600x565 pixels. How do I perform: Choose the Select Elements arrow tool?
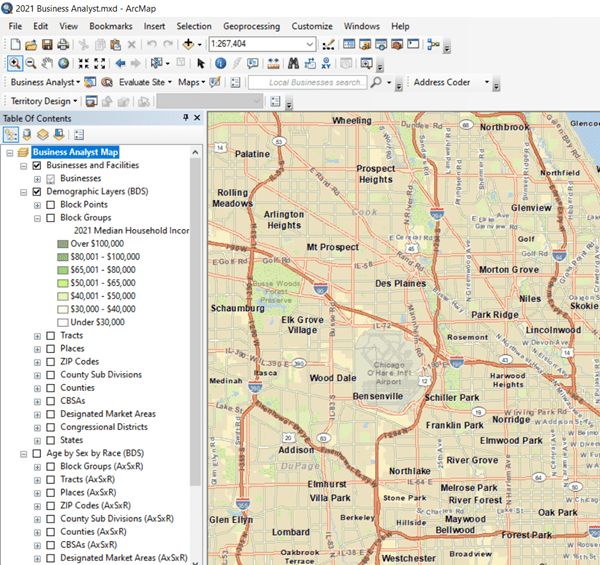[x=201, y=63]
